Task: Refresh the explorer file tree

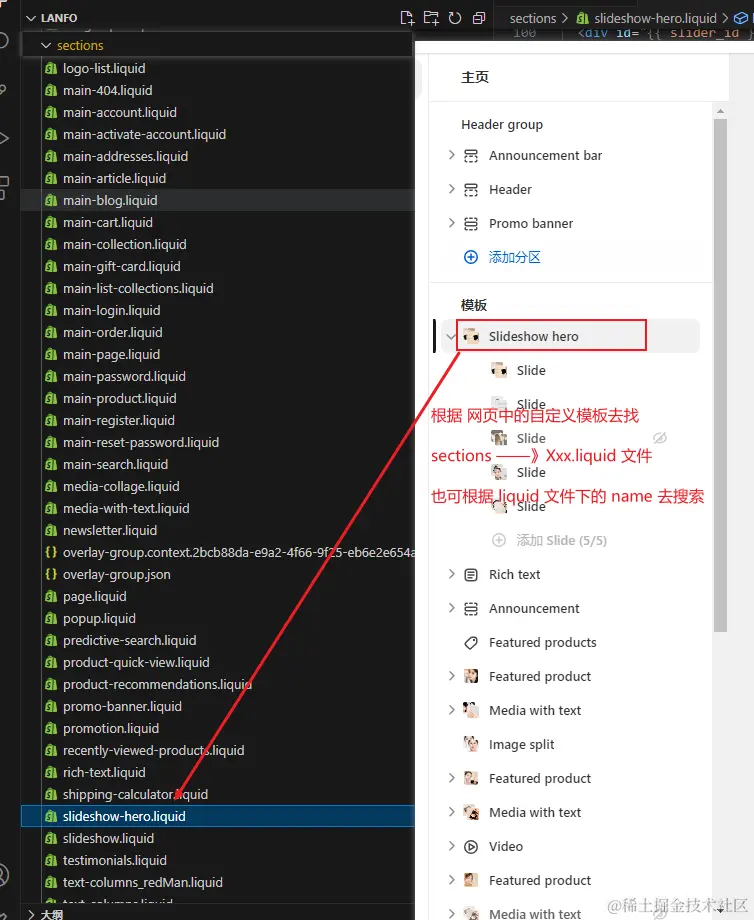Action: 455,18
